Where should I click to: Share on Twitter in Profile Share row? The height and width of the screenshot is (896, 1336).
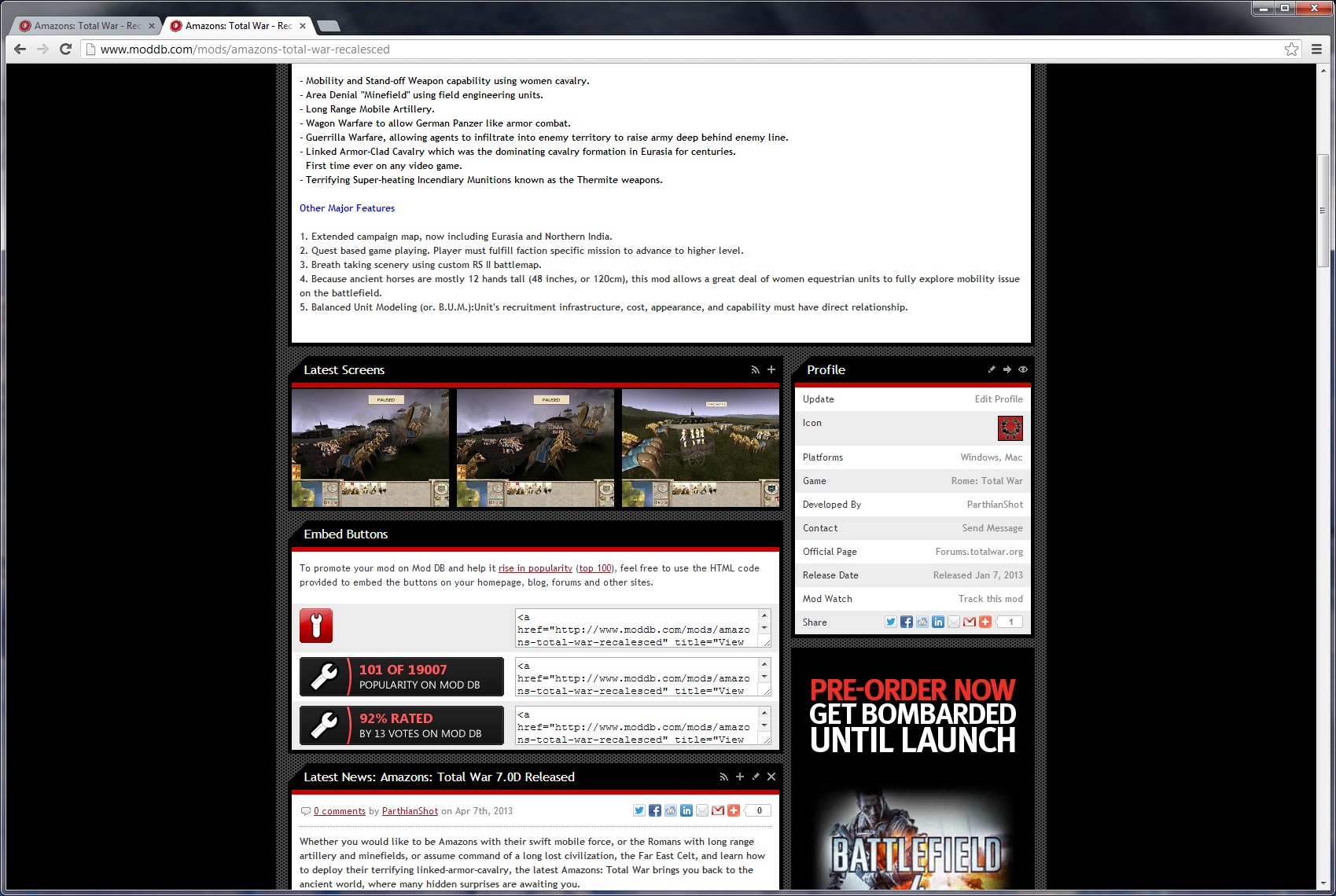[x=891, y=622]
